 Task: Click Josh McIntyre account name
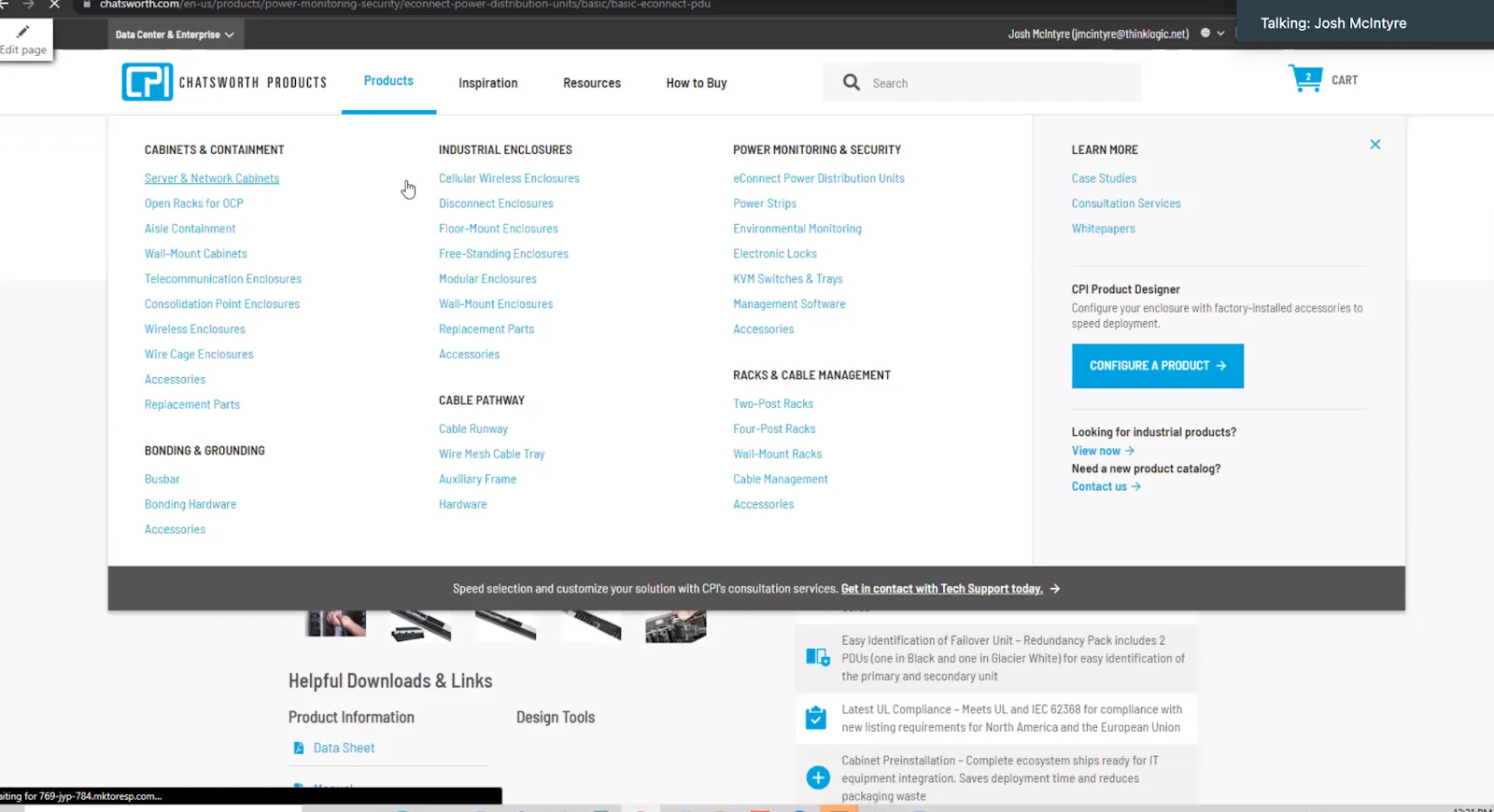[1098, 34]
